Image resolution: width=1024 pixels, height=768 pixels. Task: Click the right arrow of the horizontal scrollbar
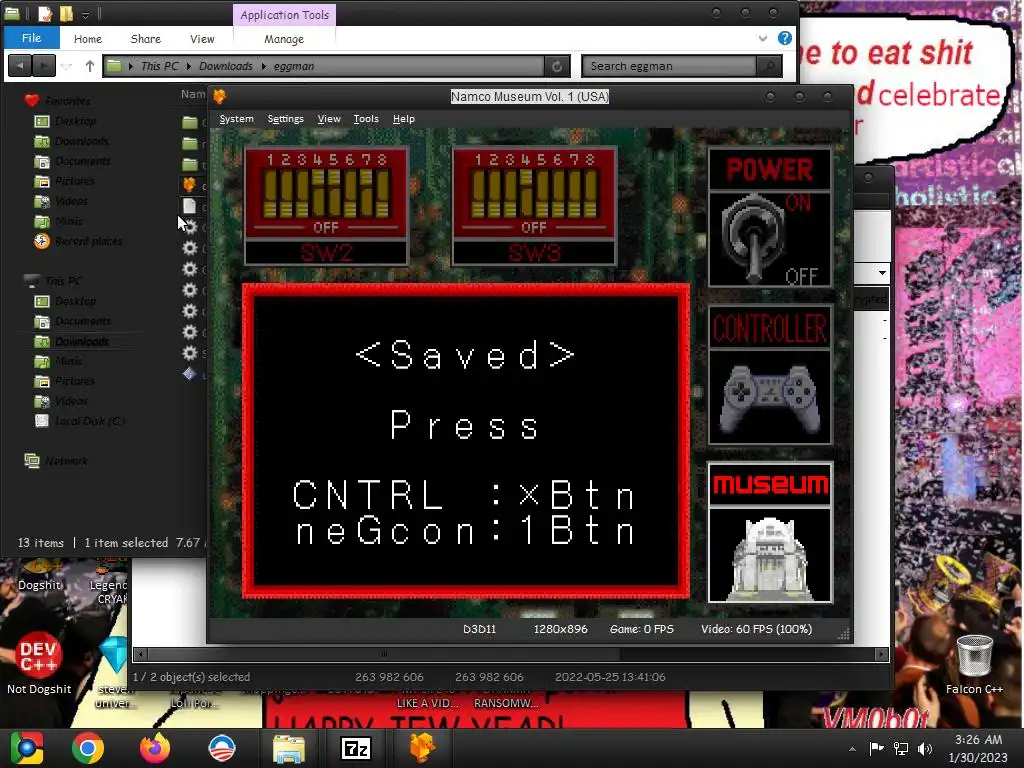pyautogui.click(x=882, y=654)
